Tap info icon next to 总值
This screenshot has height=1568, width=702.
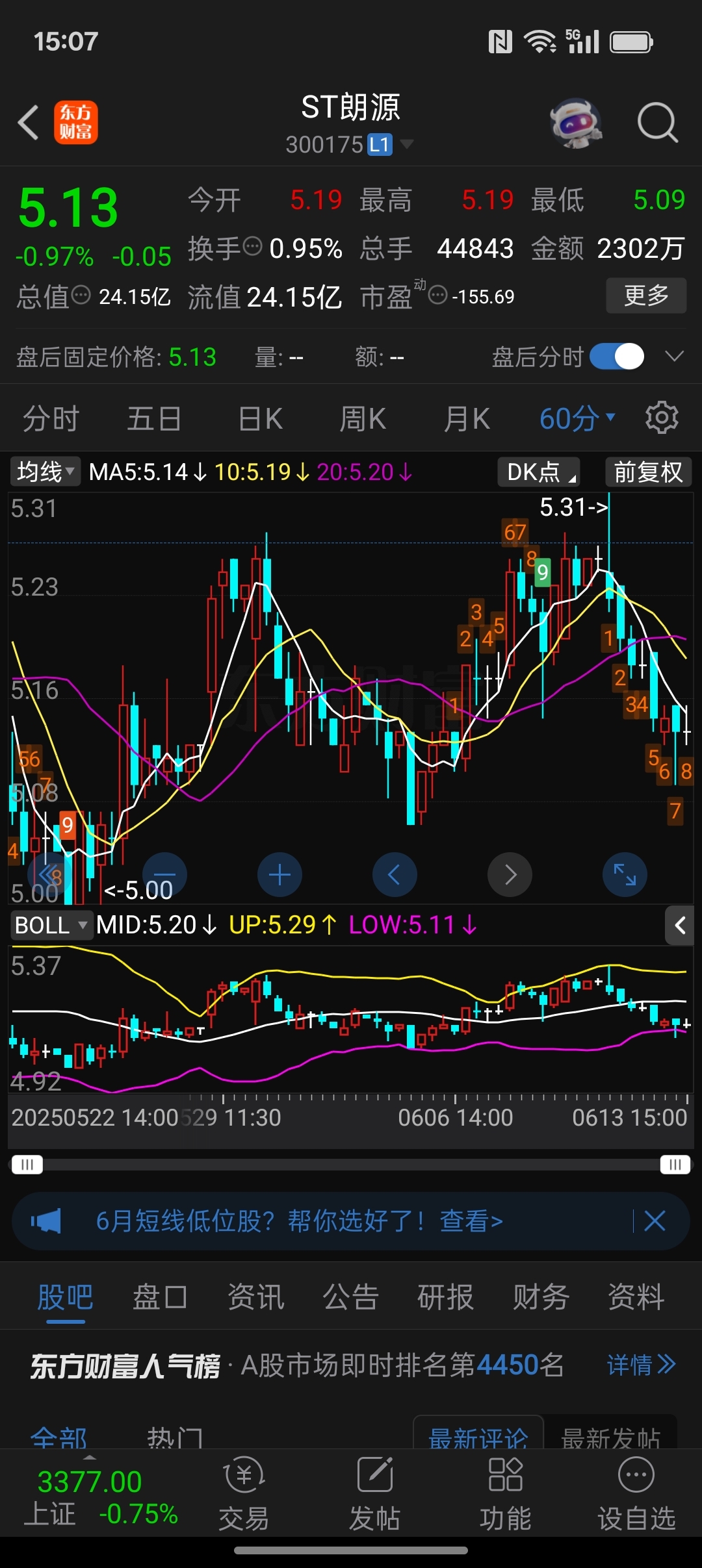tap(81, 295)
